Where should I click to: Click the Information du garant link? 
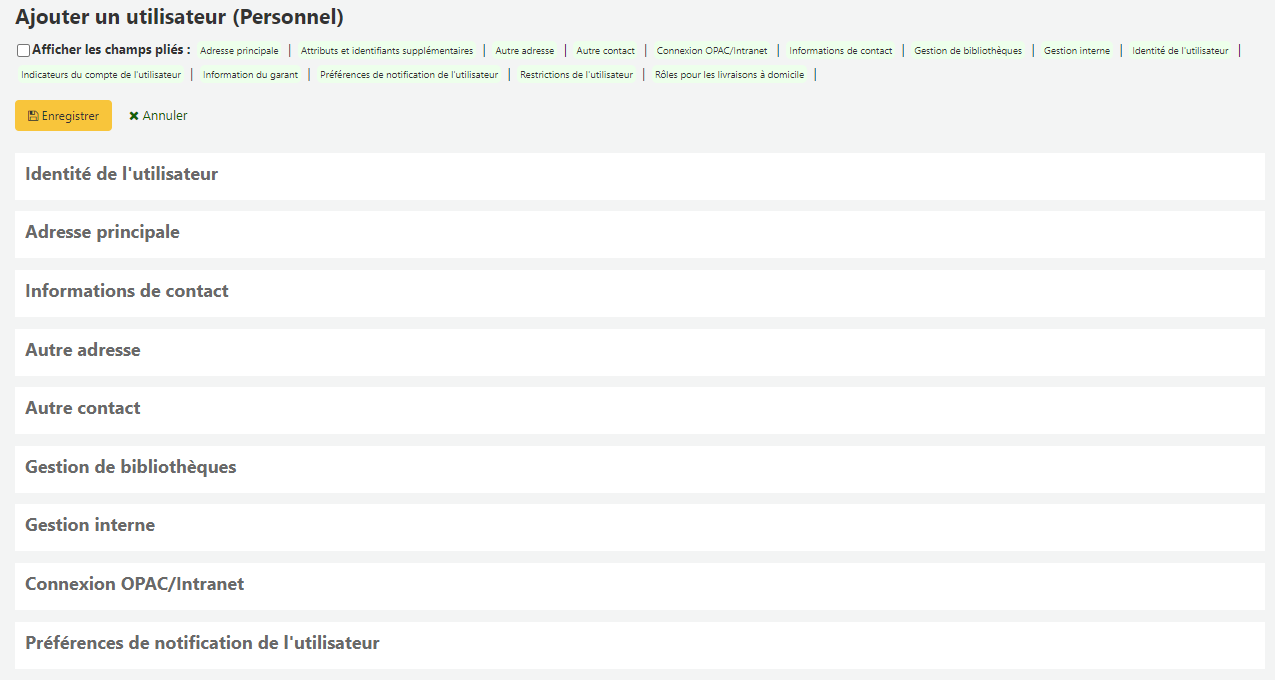[250, 74]
